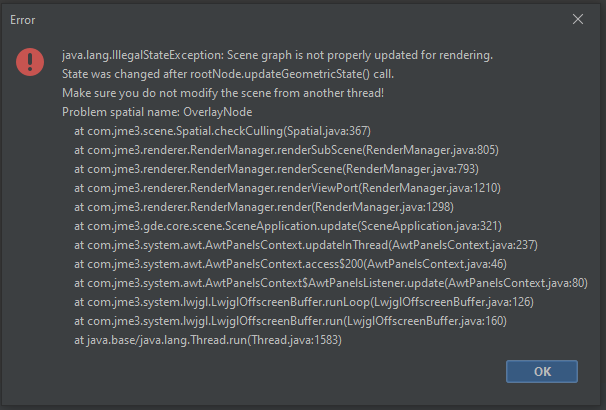Image resolution: width=606 pixels, height=410 pixels.
Task: Click the RenderManager.renderSubScene stack line
Action: coord(286,150)
